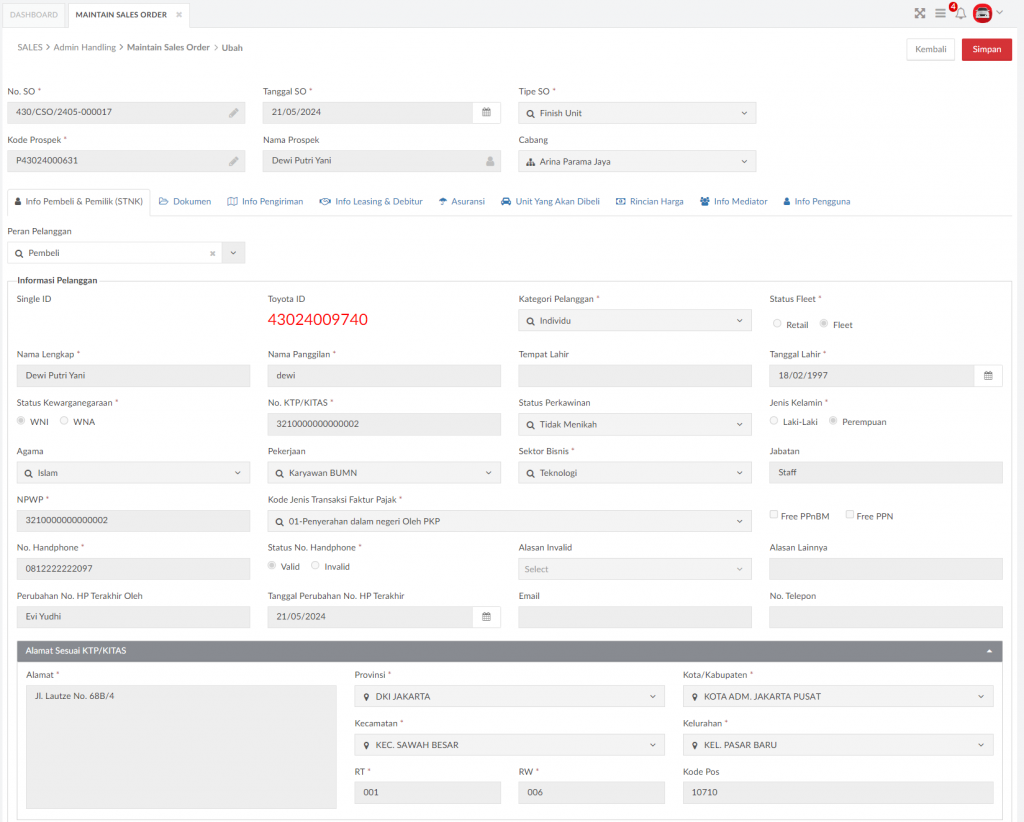
Task: Click the search icon in Tipe SO
Action: pyautogui.click(x=530, y=114)
